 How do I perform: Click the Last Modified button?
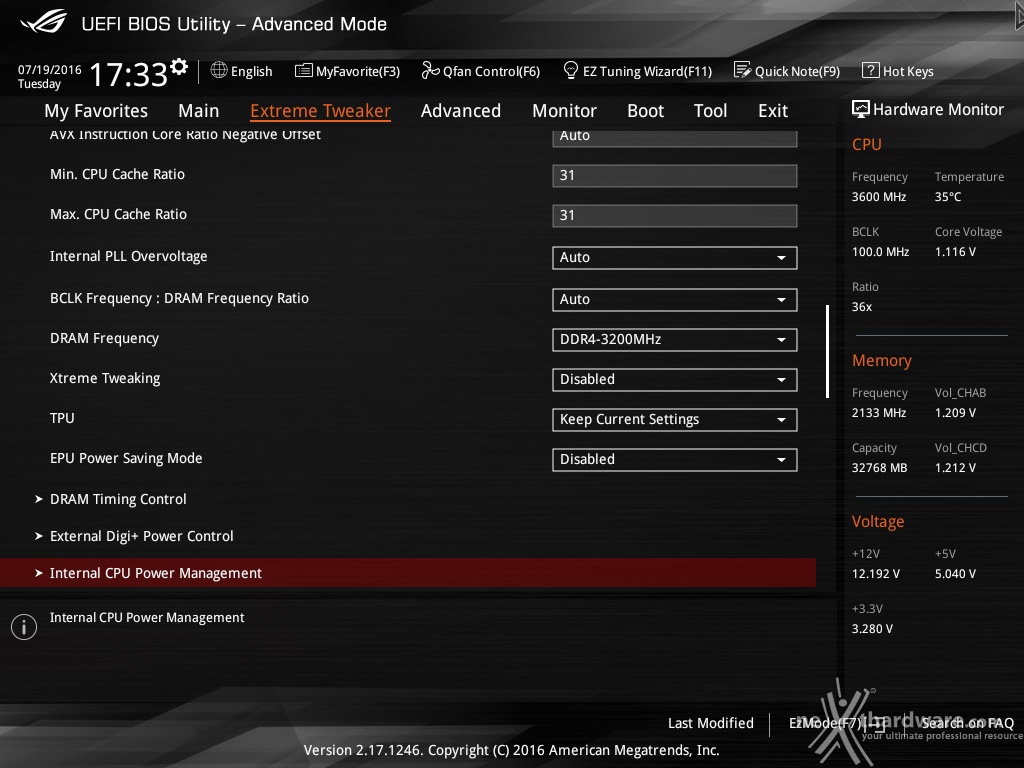pyautogui.click(x=711, y=723)
